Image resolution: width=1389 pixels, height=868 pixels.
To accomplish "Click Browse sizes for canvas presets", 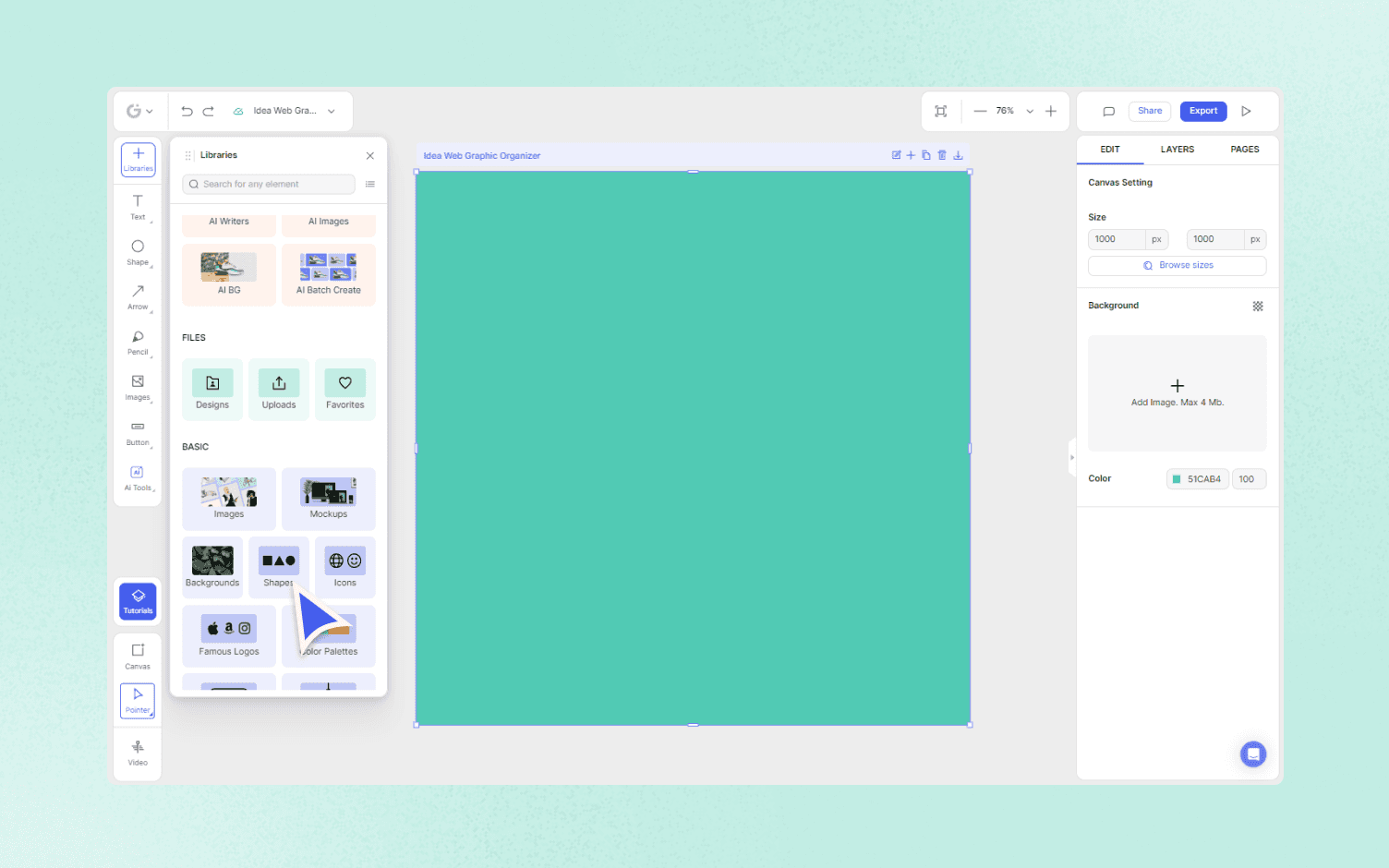I will point(1177,265).
